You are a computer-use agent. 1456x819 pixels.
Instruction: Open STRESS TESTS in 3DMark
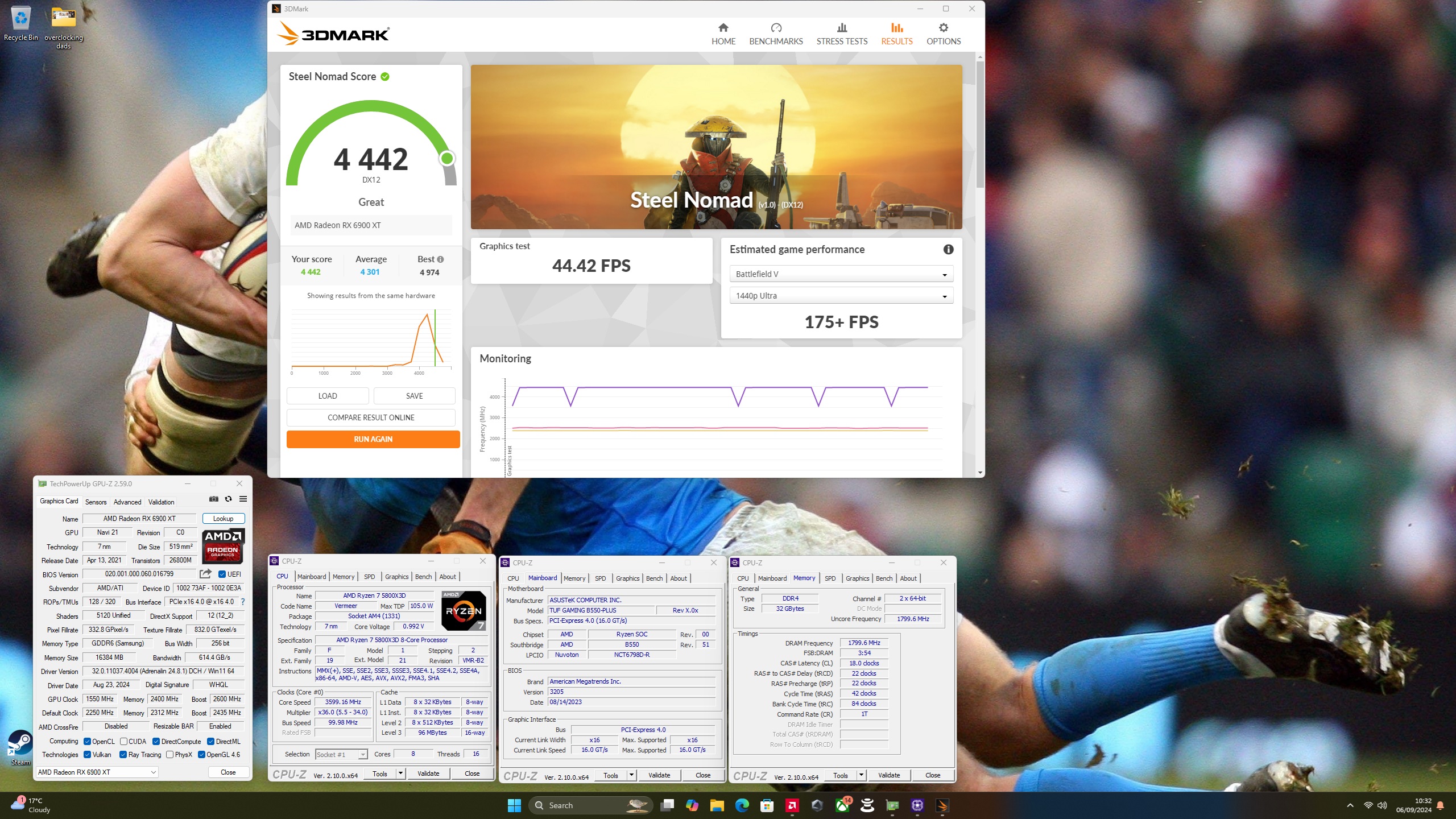[x=842, y=34]
